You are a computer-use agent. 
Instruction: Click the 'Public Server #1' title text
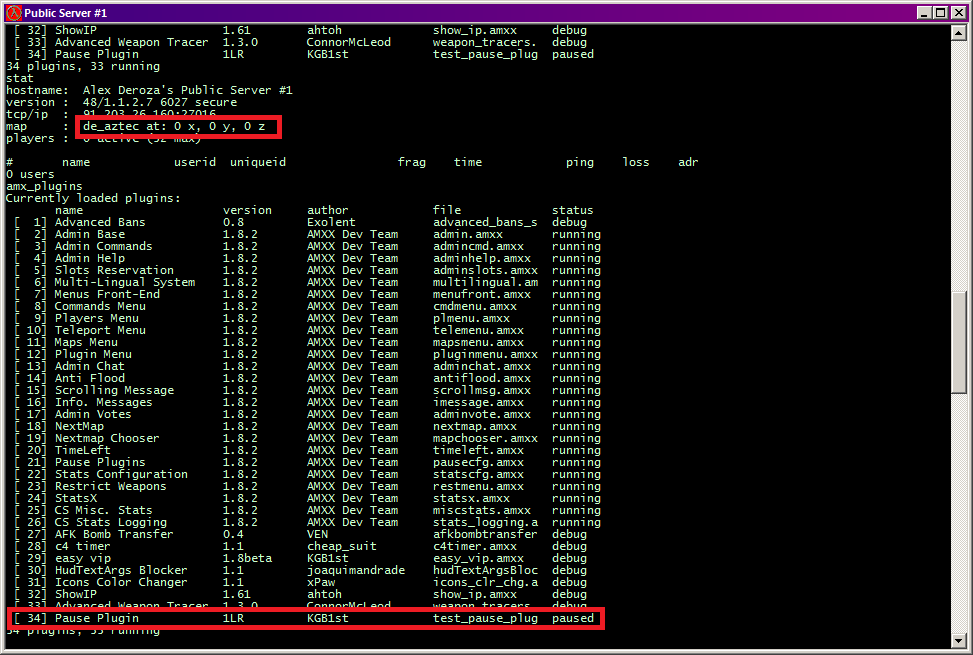click(x=66, y=12)
